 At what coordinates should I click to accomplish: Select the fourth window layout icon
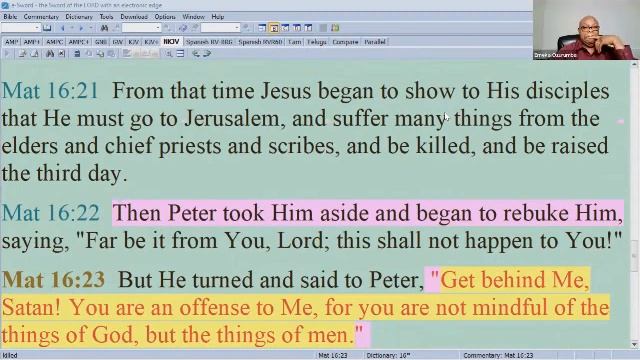pyautogui.click(x=297, y=28)
